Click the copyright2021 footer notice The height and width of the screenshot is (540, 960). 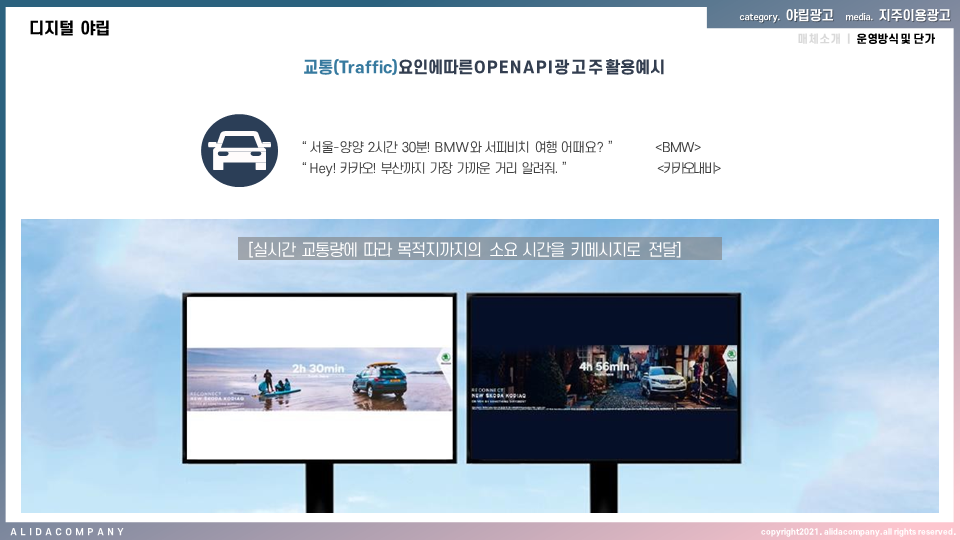[x=857, y=532]
